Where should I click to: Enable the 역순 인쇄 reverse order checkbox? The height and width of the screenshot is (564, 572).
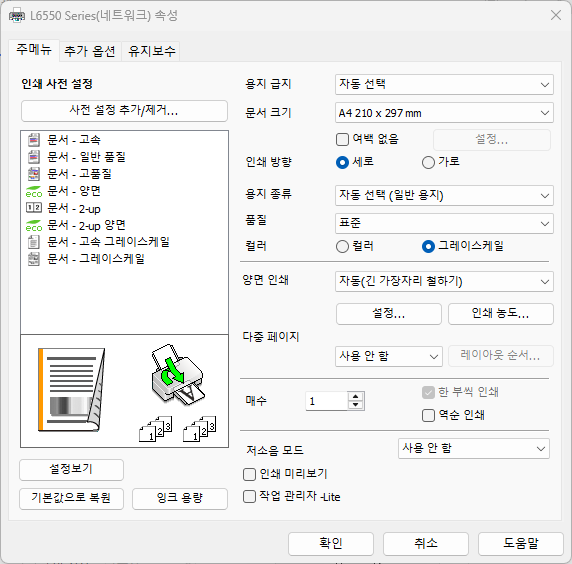[428, 415]
